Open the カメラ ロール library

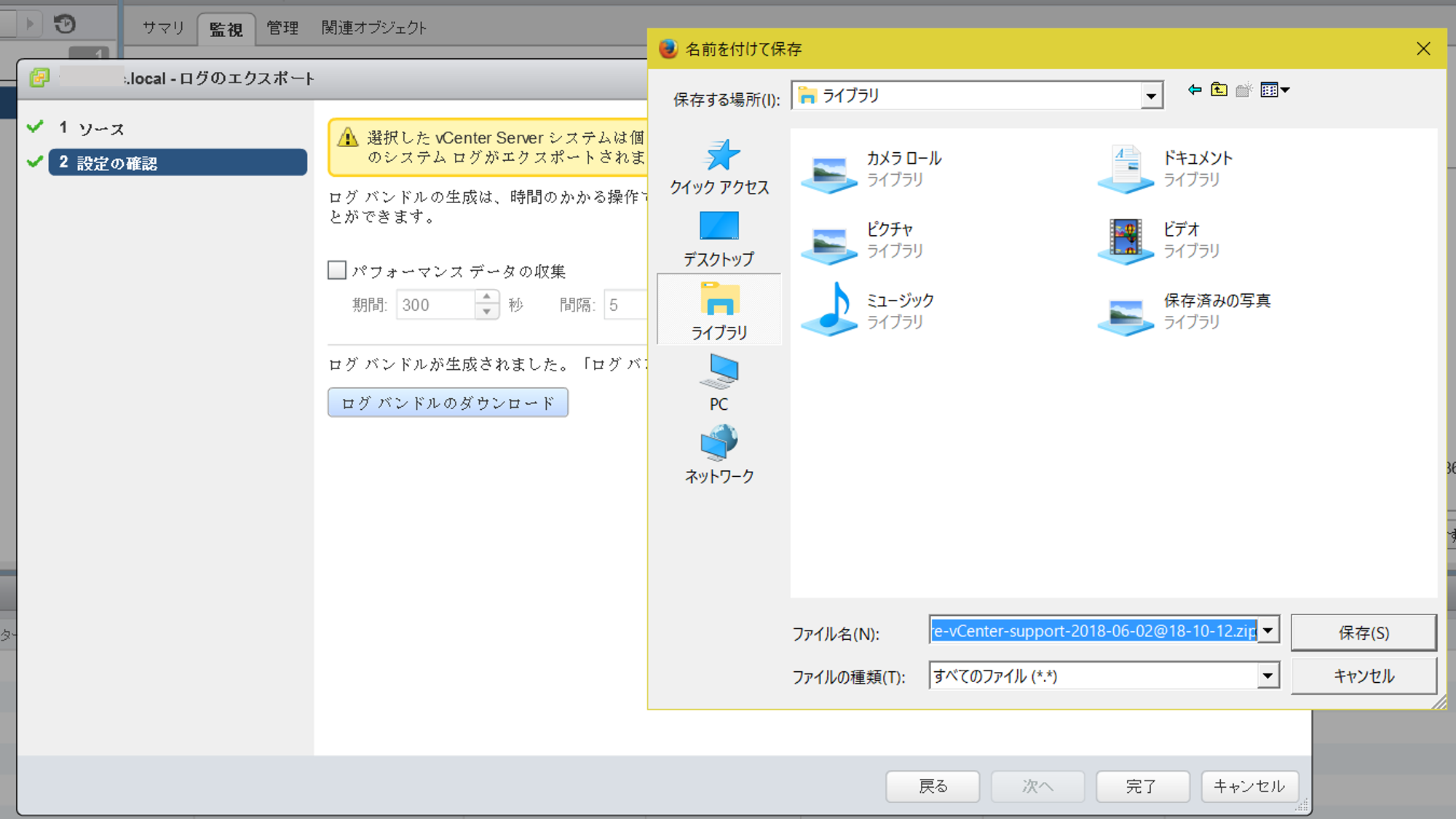tap(872, 169)
